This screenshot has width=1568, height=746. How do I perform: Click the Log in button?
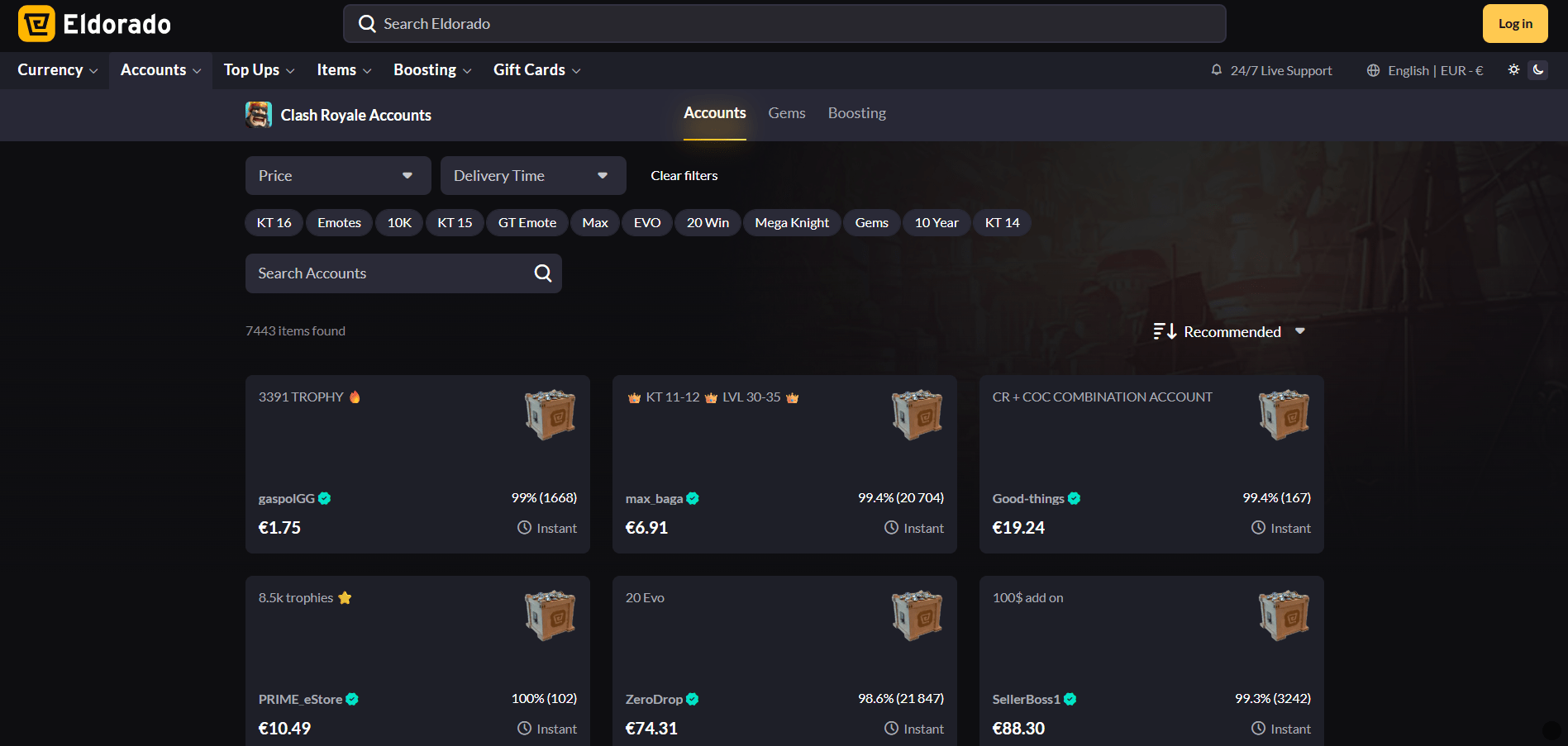coord(1515,24)
